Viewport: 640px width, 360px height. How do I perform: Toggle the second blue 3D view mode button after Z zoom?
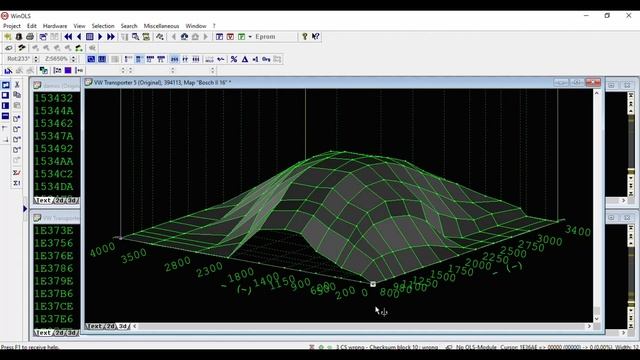(x=102, y=59)
